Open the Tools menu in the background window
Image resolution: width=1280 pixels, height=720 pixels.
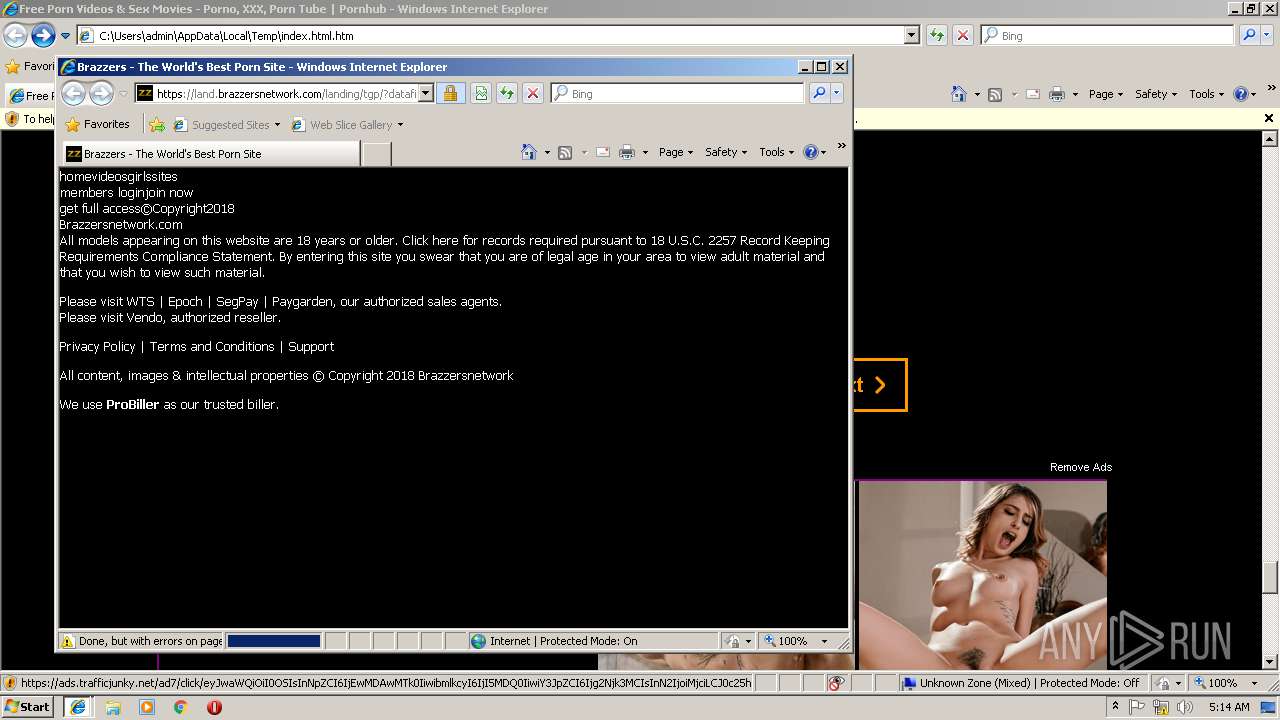(x=1206, y=94)
